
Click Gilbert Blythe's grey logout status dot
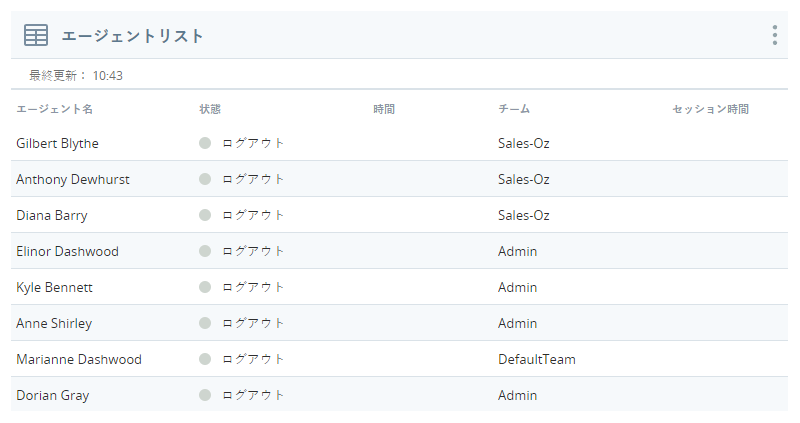pos(205,143)
